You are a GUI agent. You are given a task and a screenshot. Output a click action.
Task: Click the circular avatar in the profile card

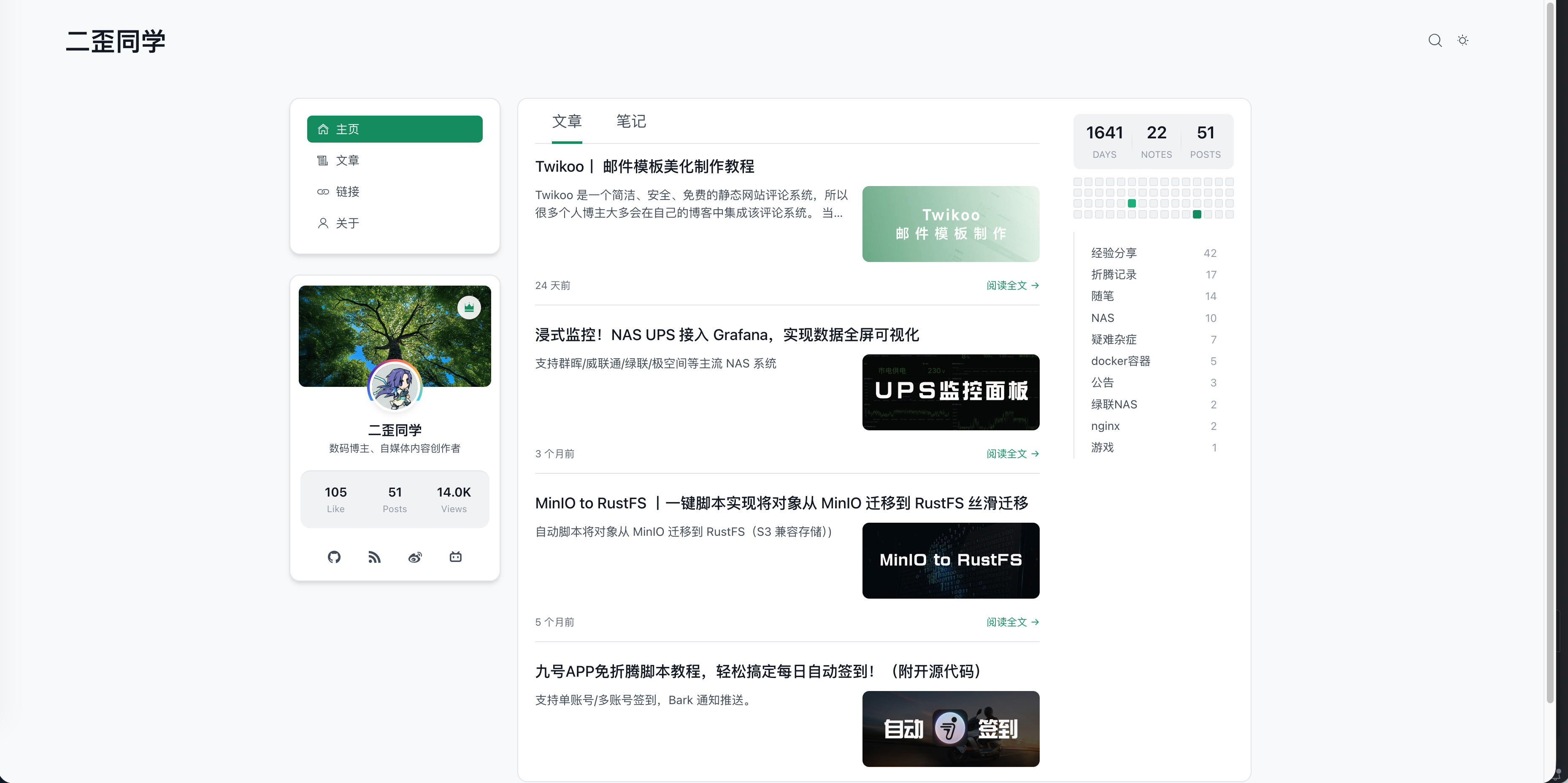[395, 386]
